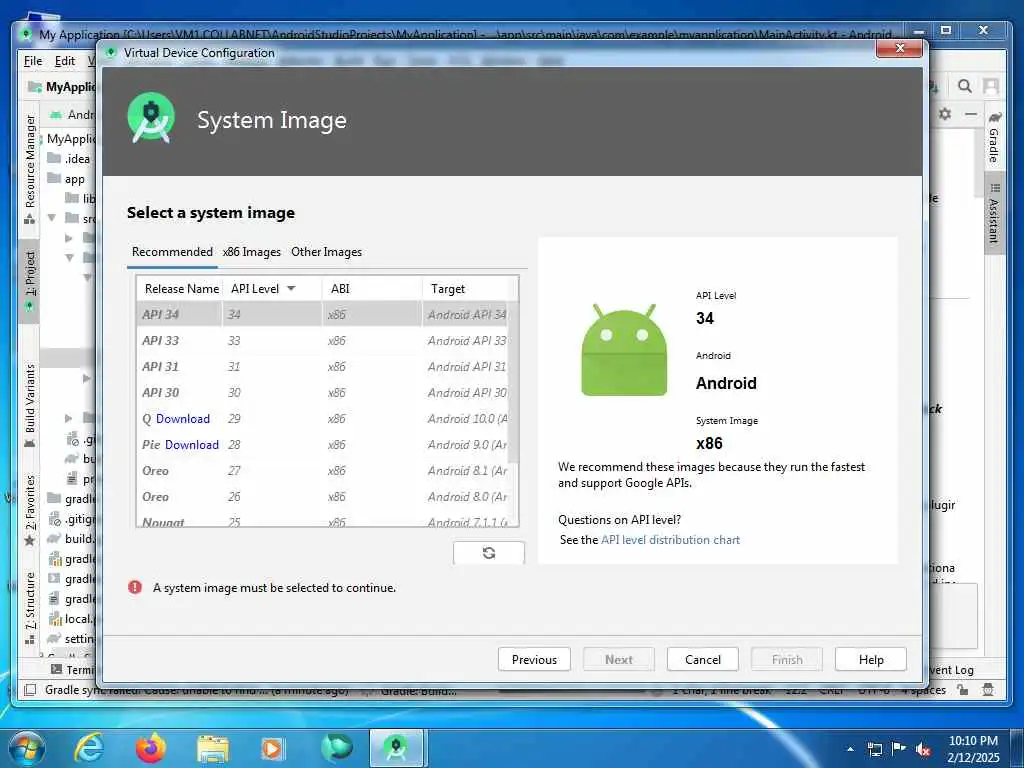
Task: Open Windows Explorer folder on taskbar
Action: pyautogui.click(x=213, y=748)
